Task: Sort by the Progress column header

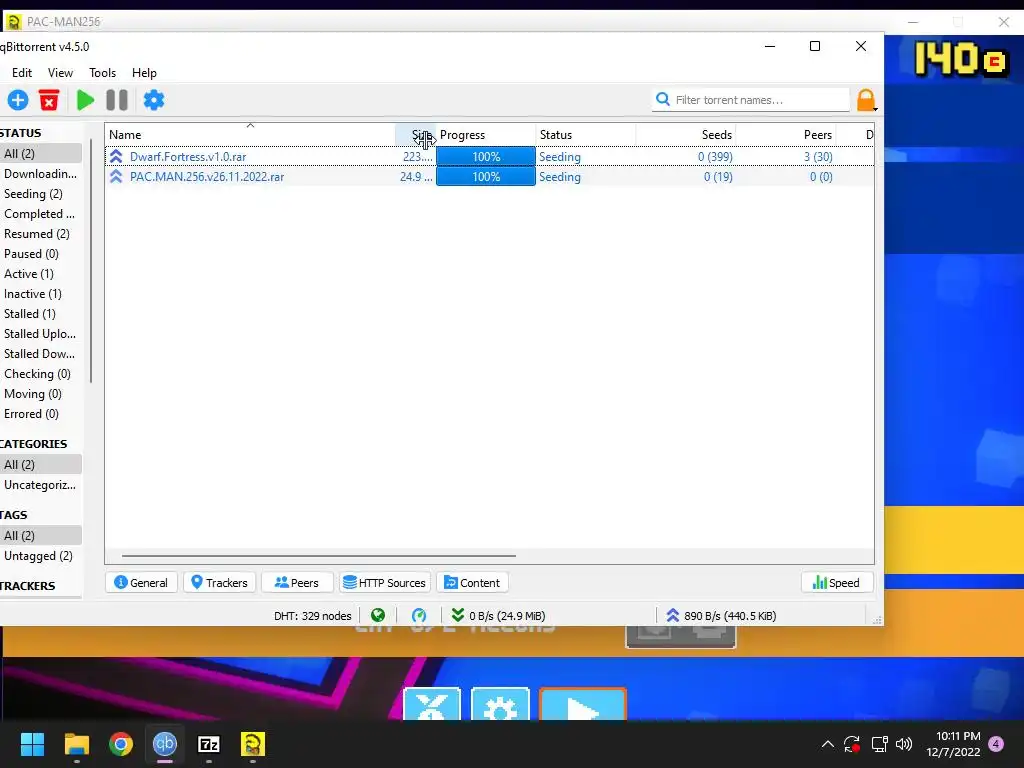Action: coord(486,135)
